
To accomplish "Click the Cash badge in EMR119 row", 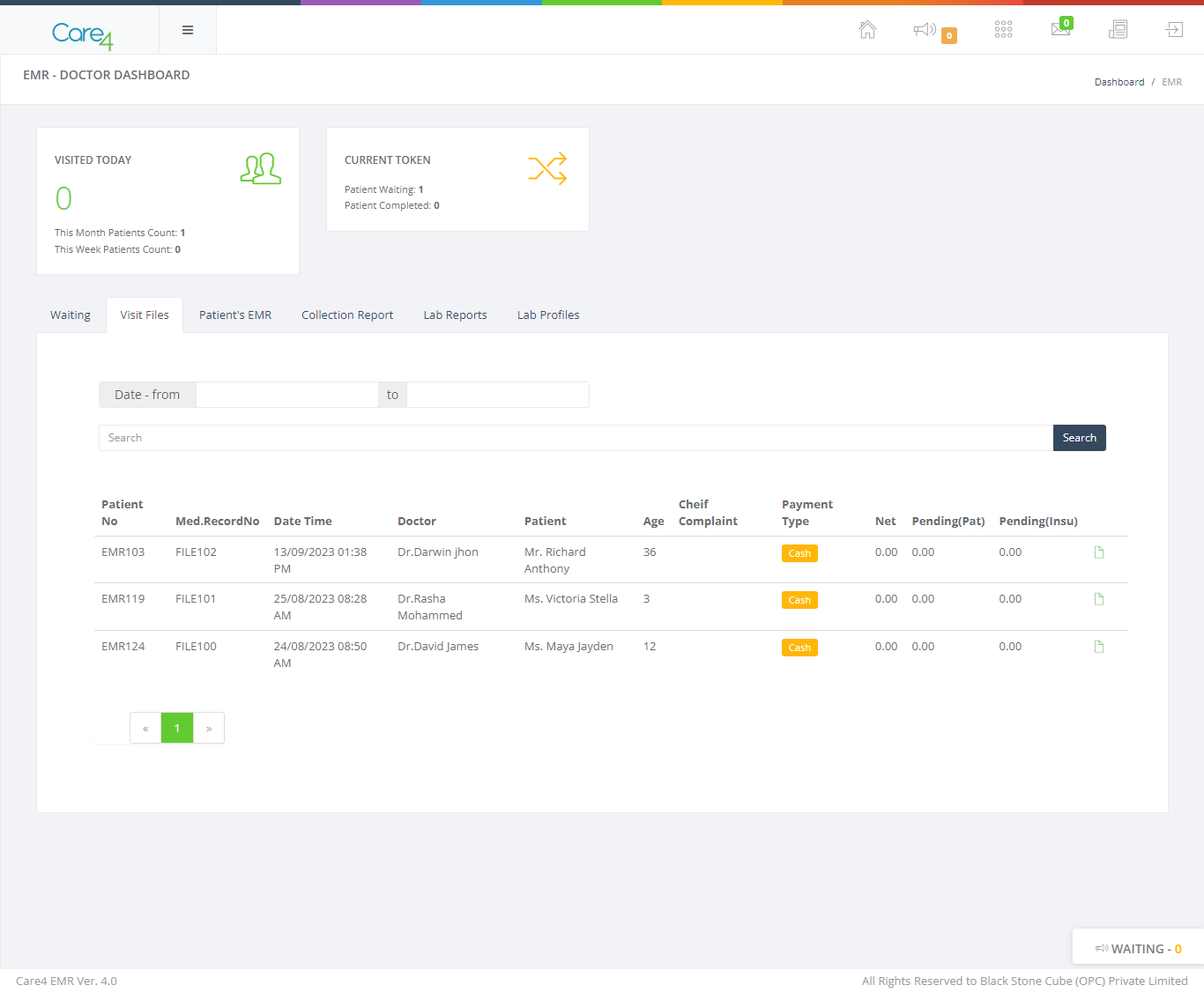I will pyautogui.click(x=799, y=600).
